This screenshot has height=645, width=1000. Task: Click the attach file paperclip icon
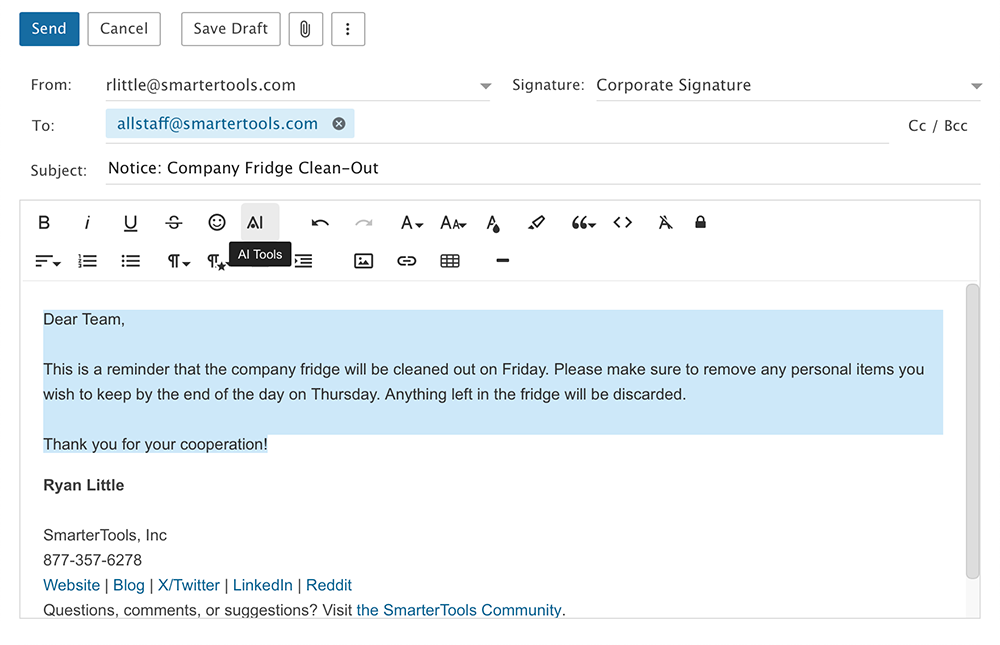pos(305,29)
